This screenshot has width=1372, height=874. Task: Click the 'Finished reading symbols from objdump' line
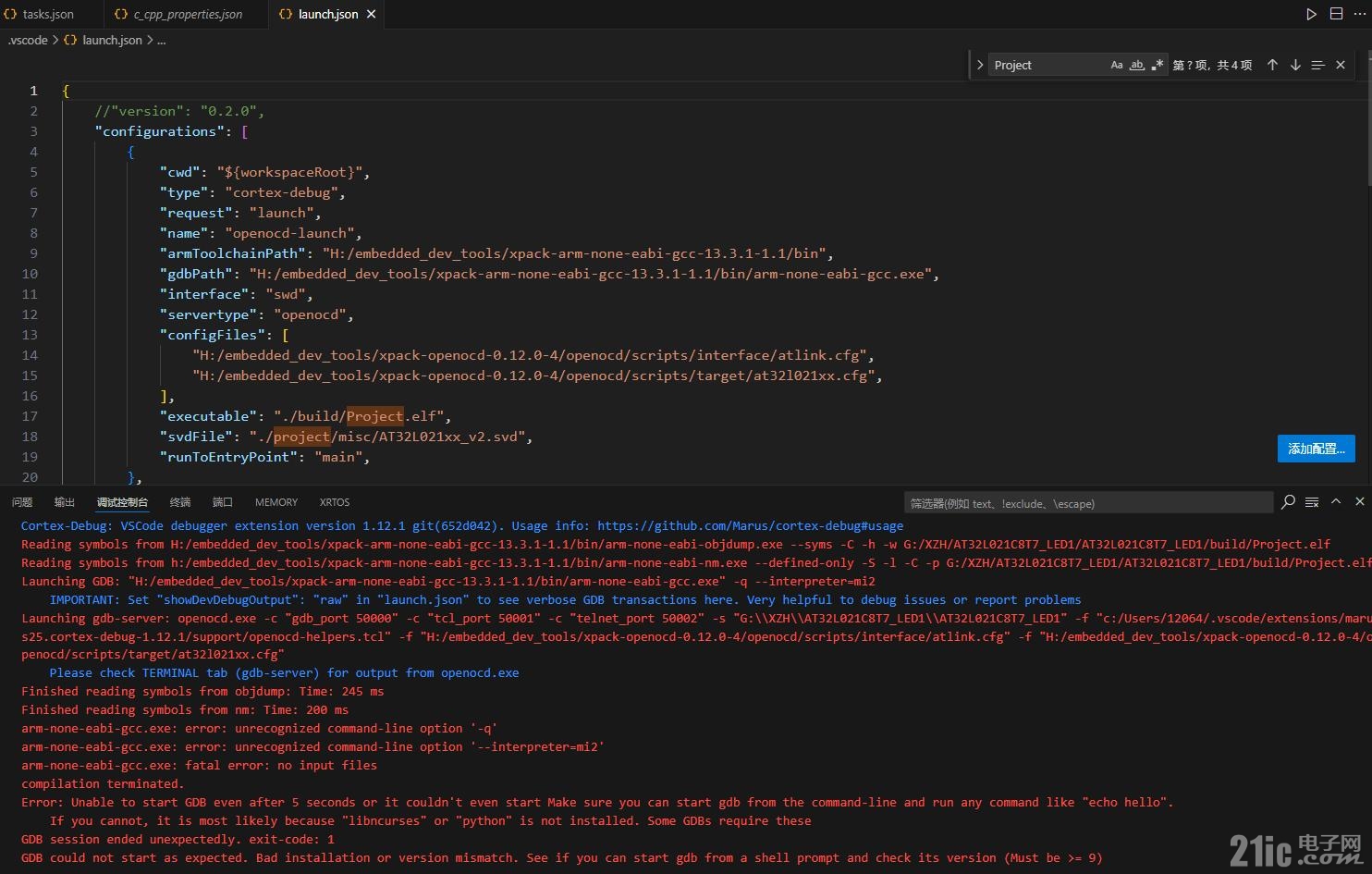[x=202, y=692]
